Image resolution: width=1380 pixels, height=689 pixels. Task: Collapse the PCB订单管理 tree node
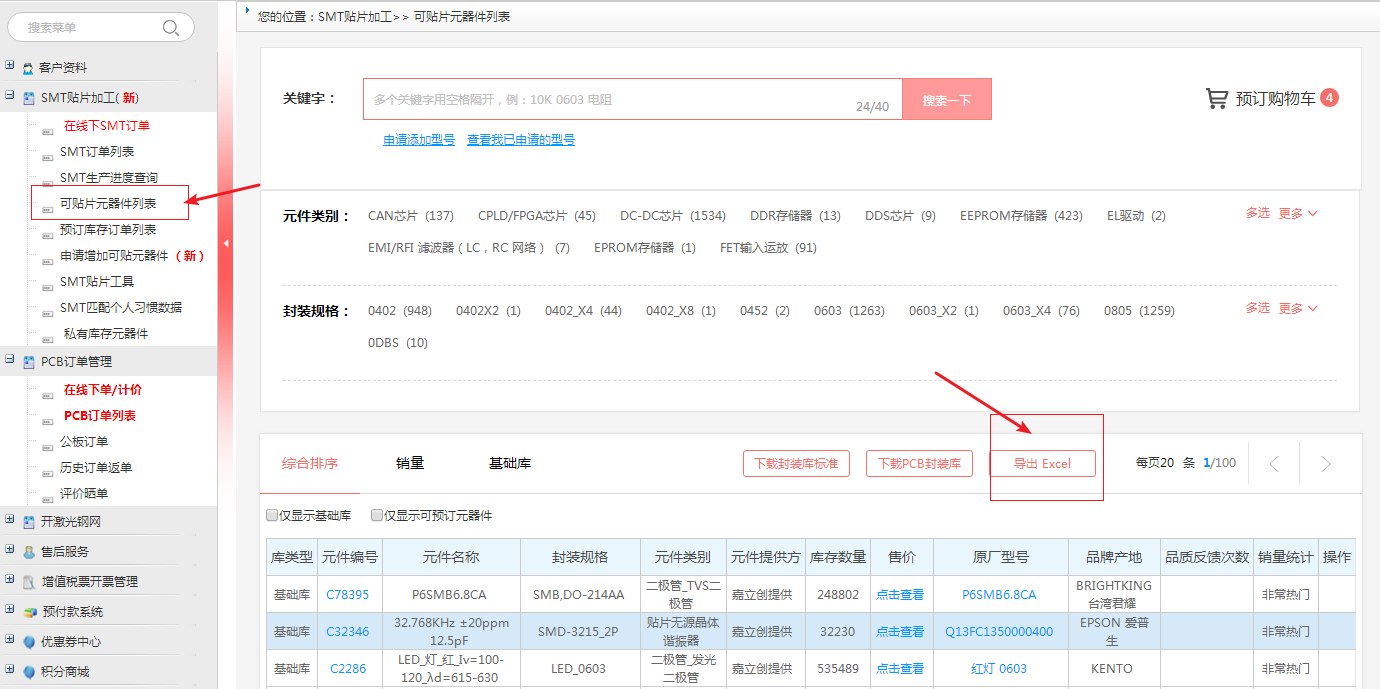point(9,360)
